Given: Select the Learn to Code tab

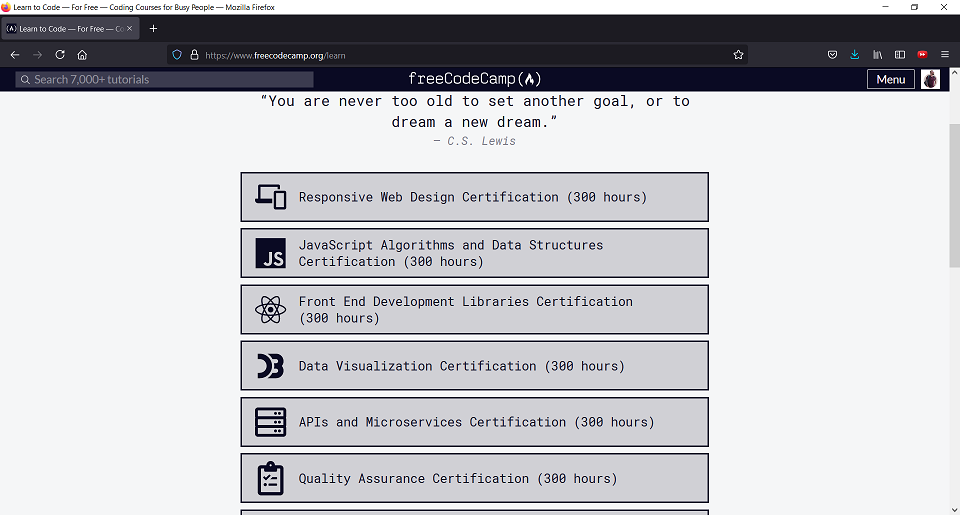Looking at the screenshot, I should tap(70, 29).
